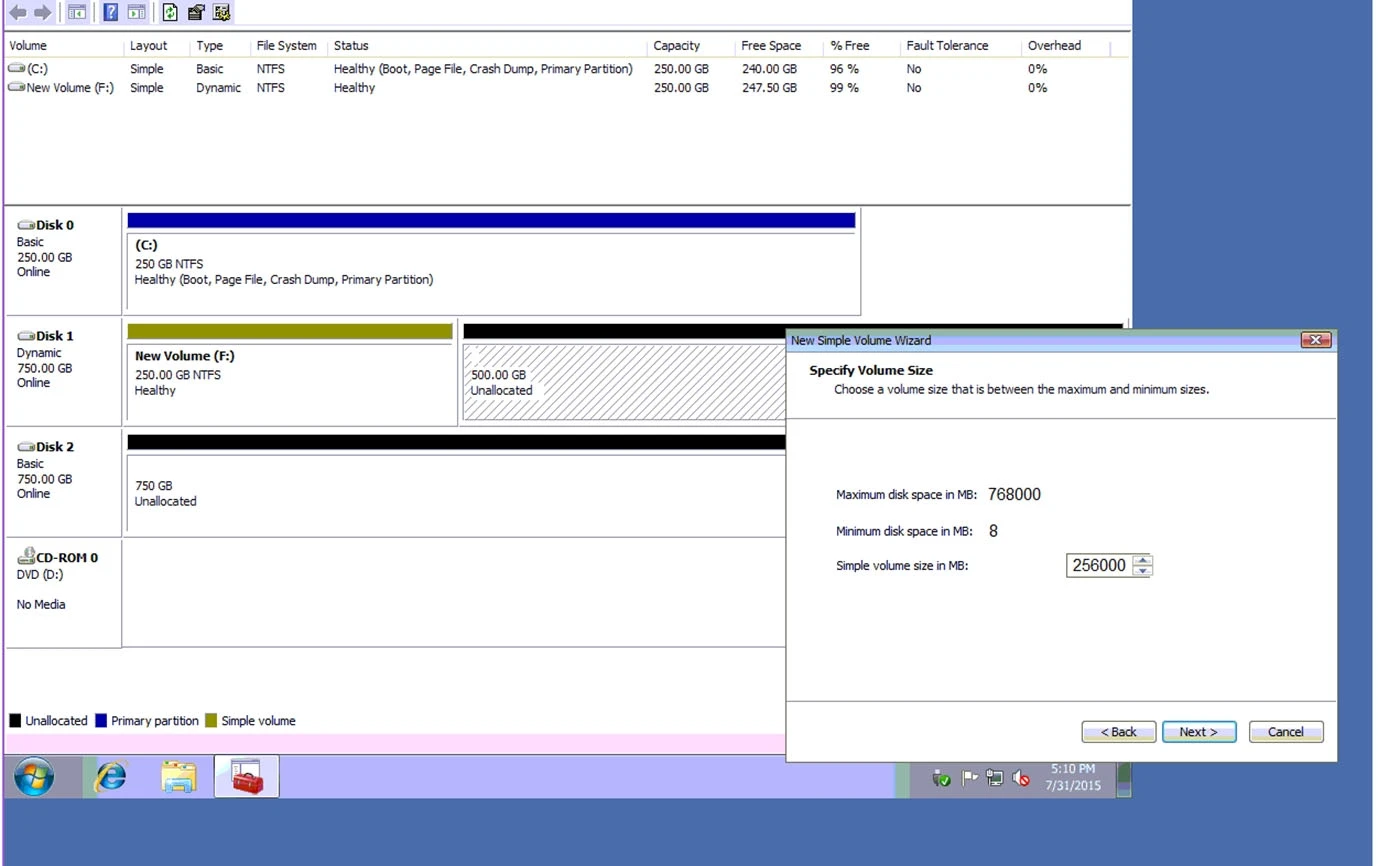
Task: Open the Action Center flag icon
Action: coord(969,778)
